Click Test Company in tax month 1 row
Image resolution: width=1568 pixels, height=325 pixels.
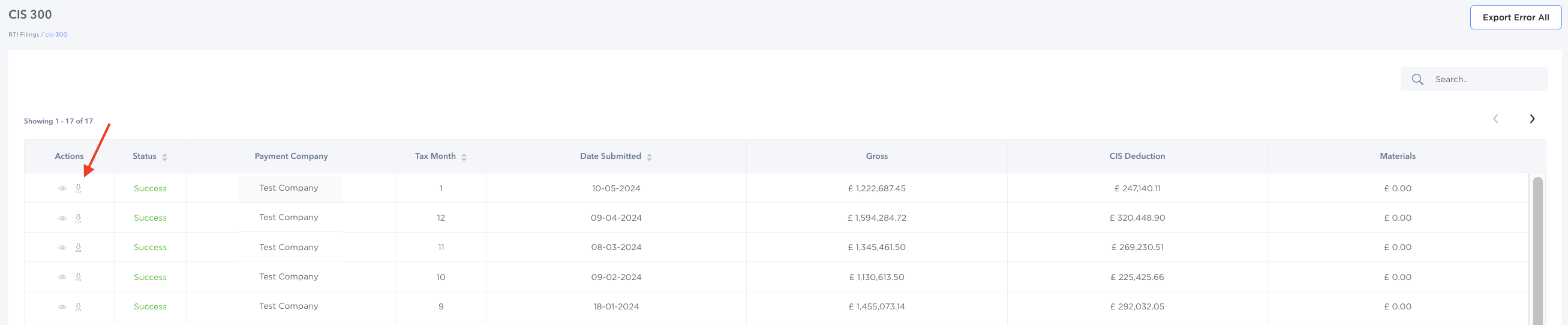(289, 188)
